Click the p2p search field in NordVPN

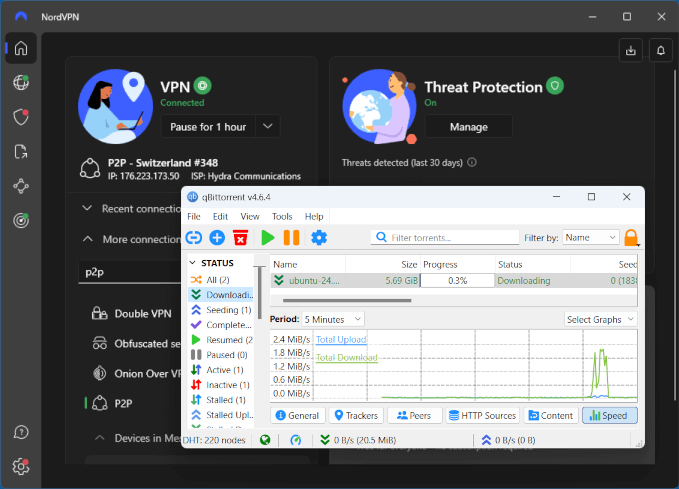(x=130, y=272)
